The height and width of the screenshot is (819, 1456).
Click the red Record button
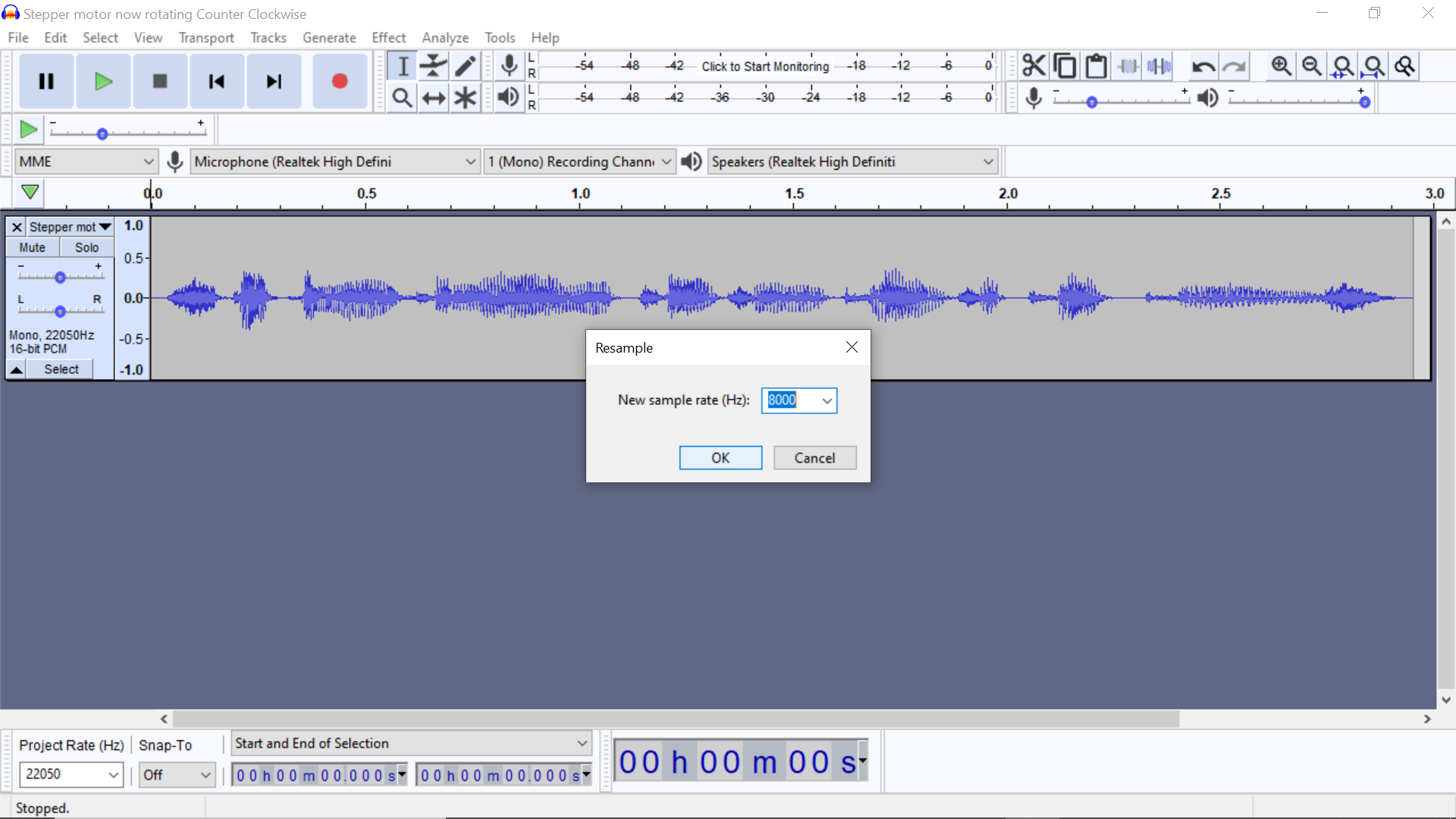point(340,81)
